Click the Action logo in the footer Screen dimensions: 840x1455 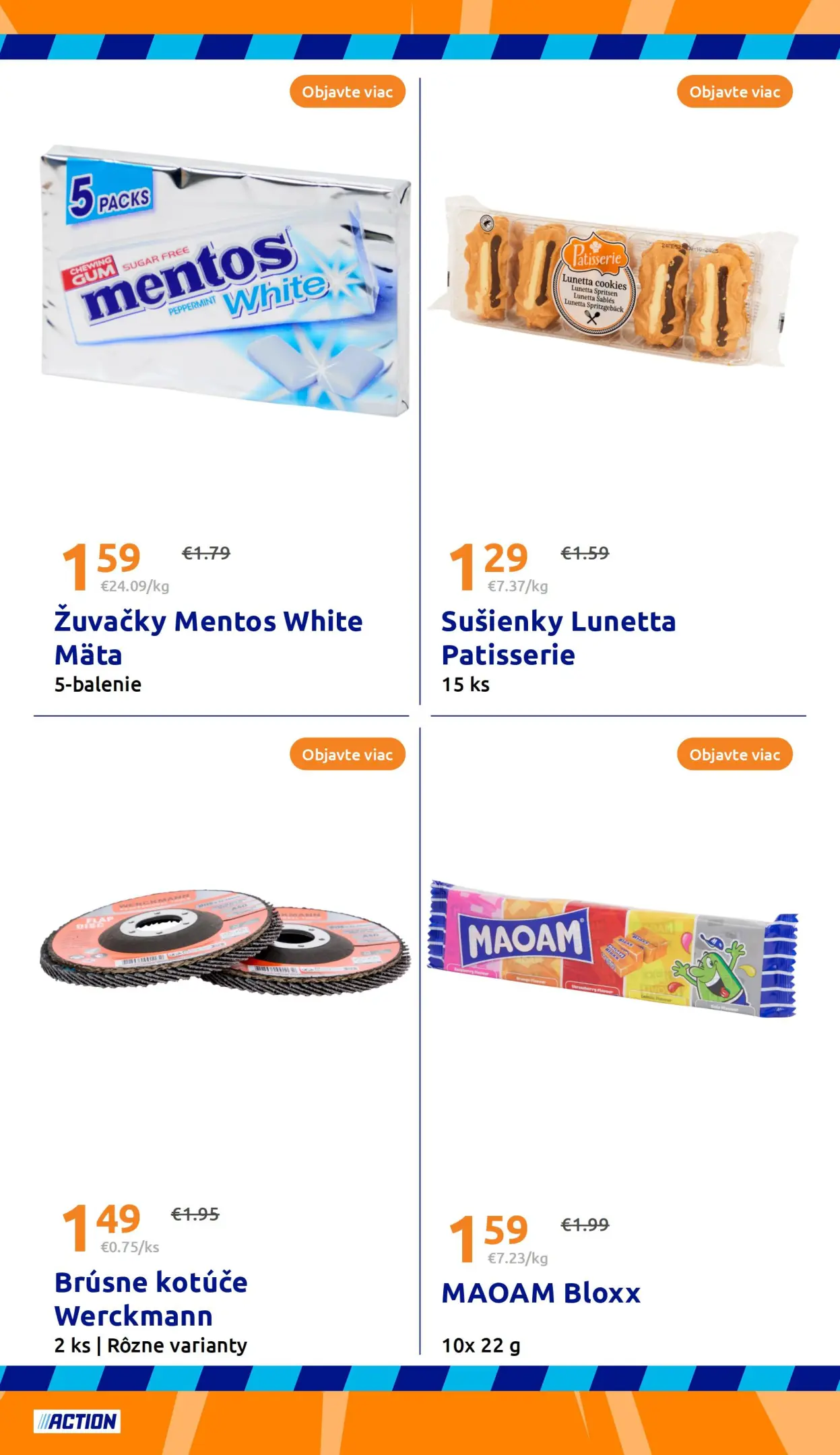(x=77, y=1421)
